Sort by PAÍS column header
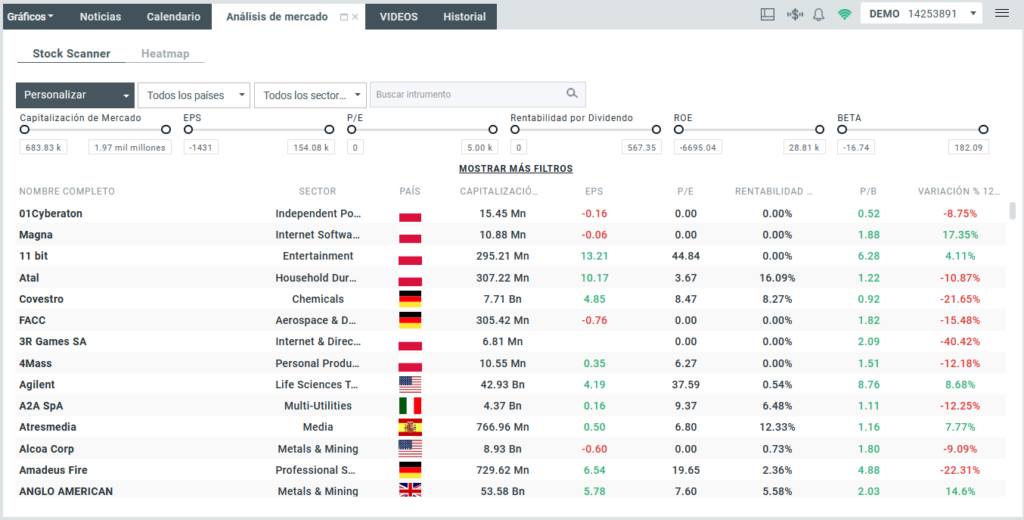This screenshot has width=1024, height=520. click(x=410, y=191)
